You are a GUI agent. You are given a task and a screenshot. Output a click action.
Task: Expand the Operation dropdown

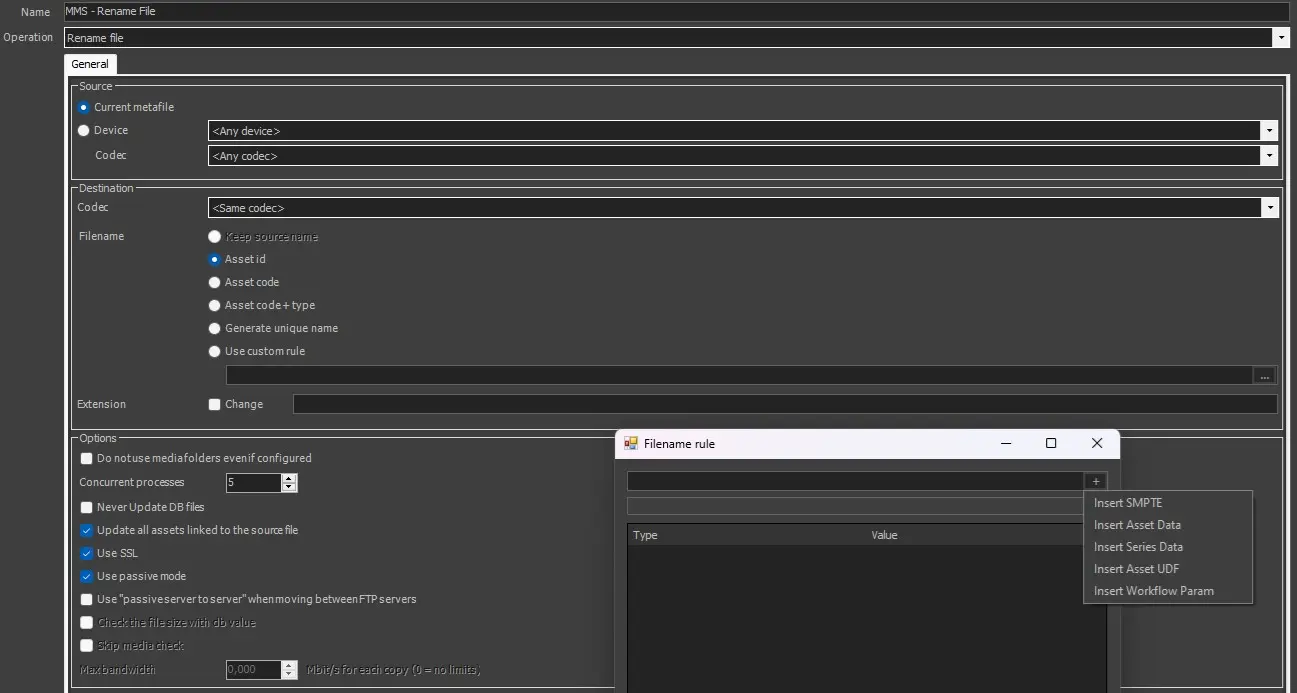coord(1280,38)
